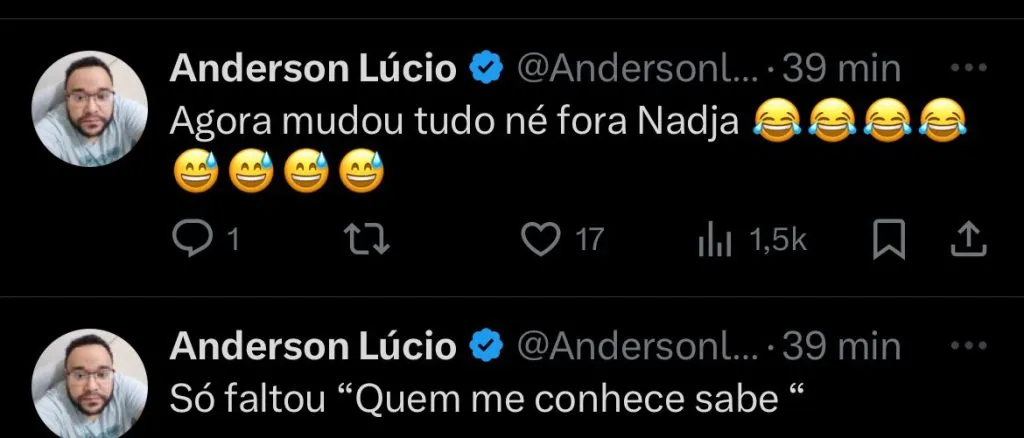Open more options on "Só faltou" tweet
Image resolution: width=1024 pixels, height=438 pixels.
tap(967, 346)
